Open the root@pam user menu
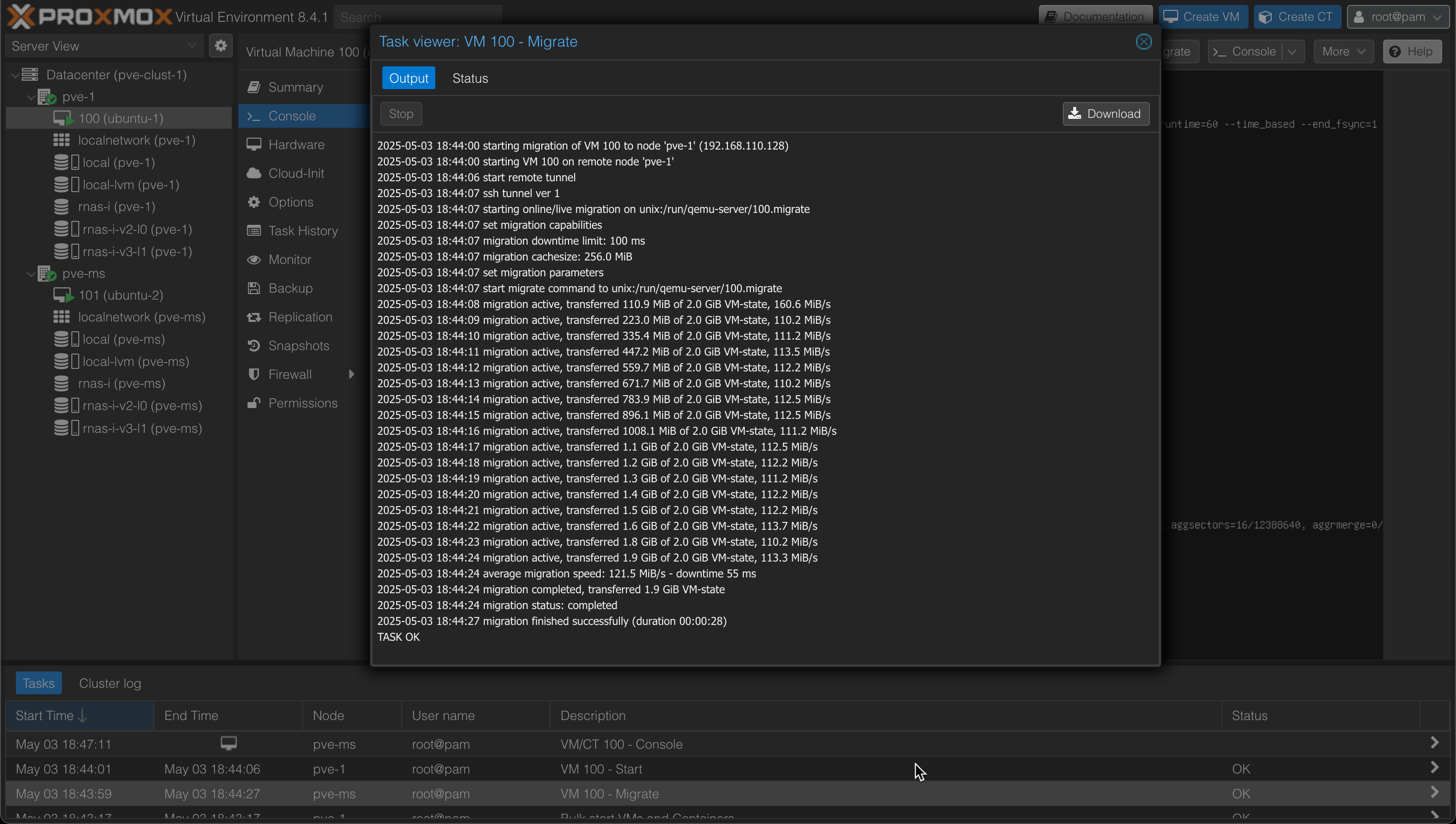1456x824 pixels. coord(1398,17)
